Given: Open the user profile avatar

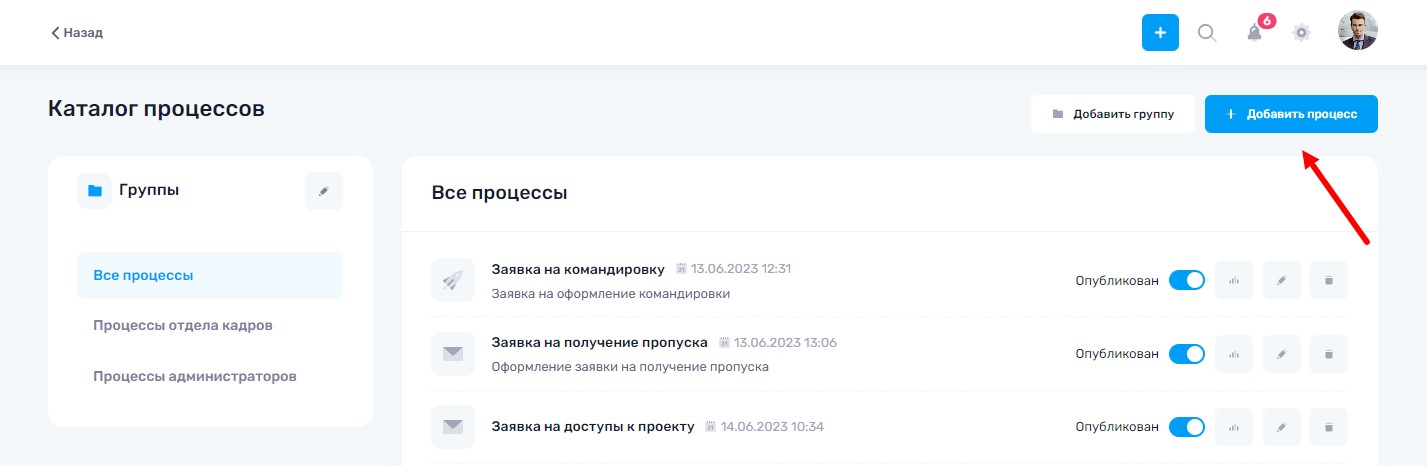Looking at the screenshot, I should click(x=1358, y=31).
